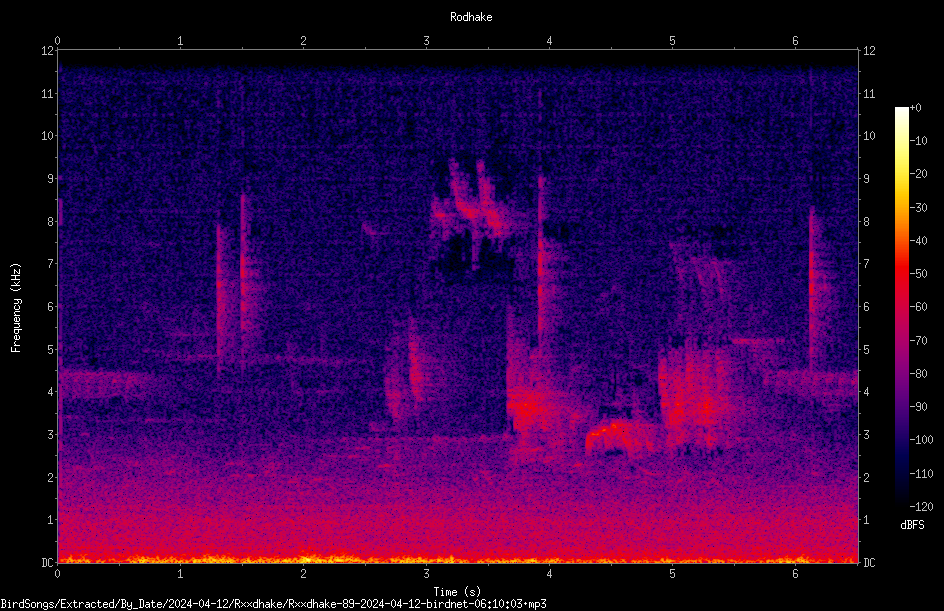This screenshot has width=944, height=611.
Task: Click the Time (s) axis label
Action: (x=457, y=592)
